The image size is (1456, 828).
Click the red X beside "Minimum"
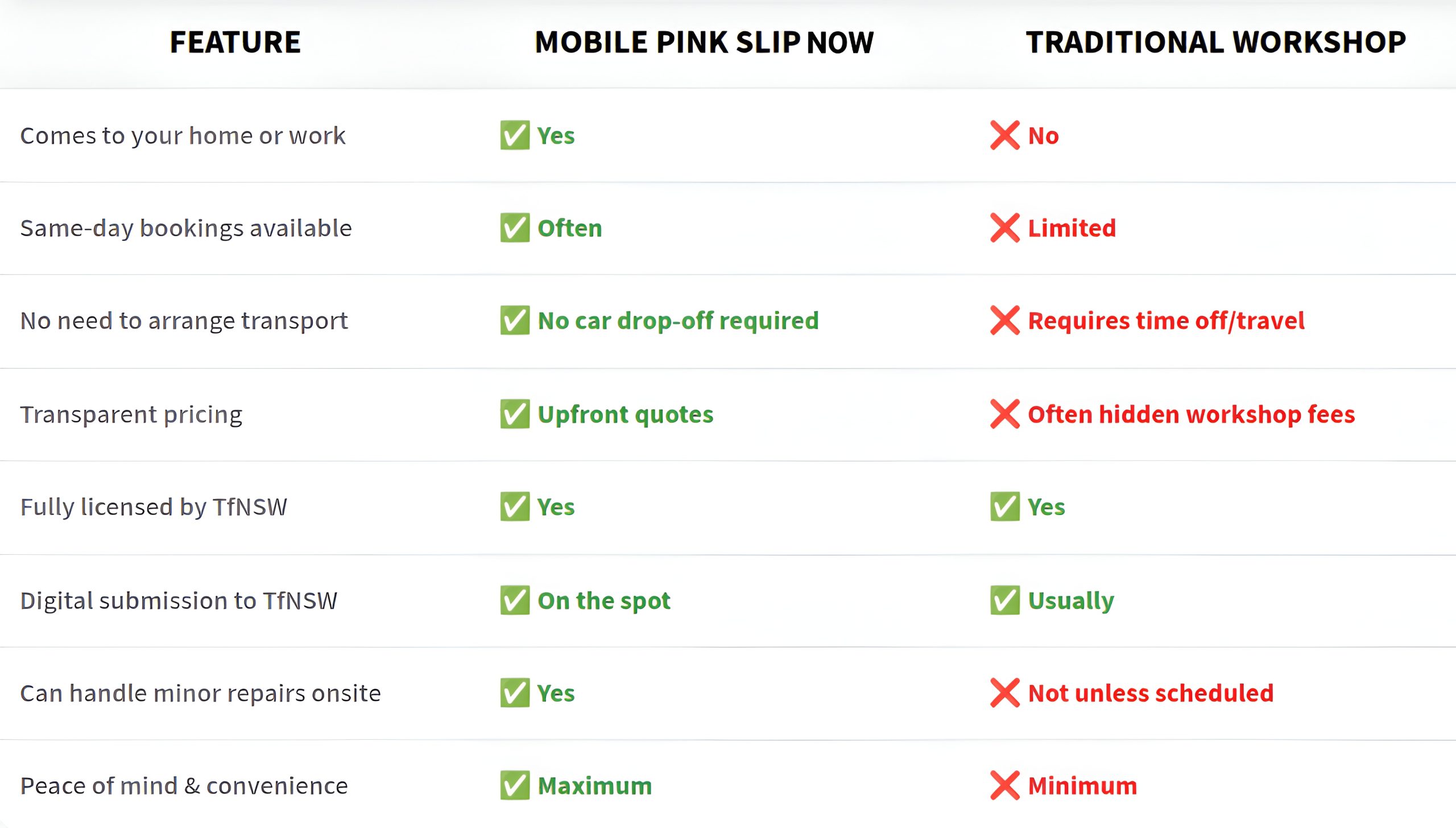(x=1004, y=786)
